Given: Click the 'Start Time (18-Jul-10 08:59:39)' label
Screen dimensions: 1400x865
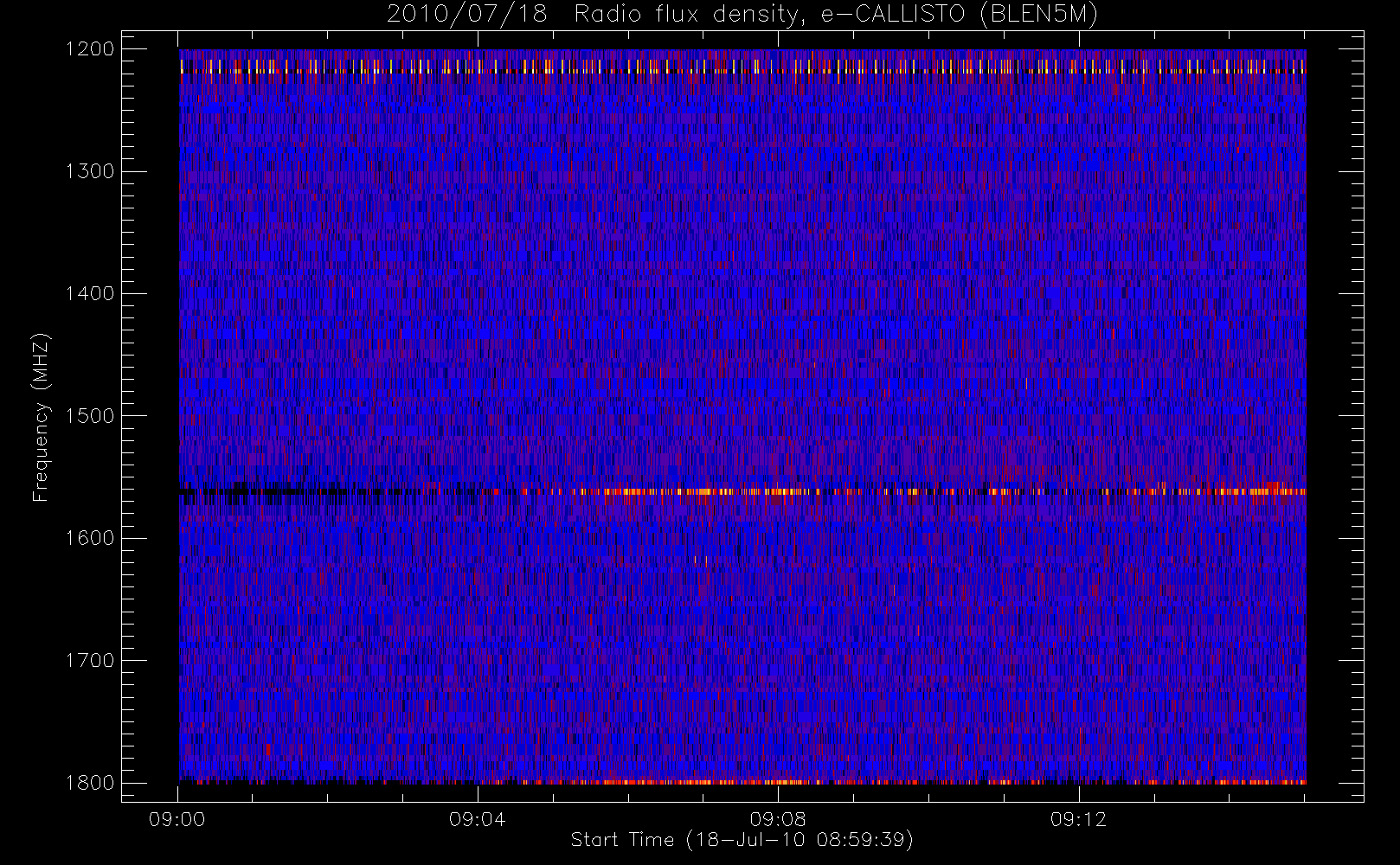Looking at the screenshot, I should pyautogui.click(x=742, y=839).
